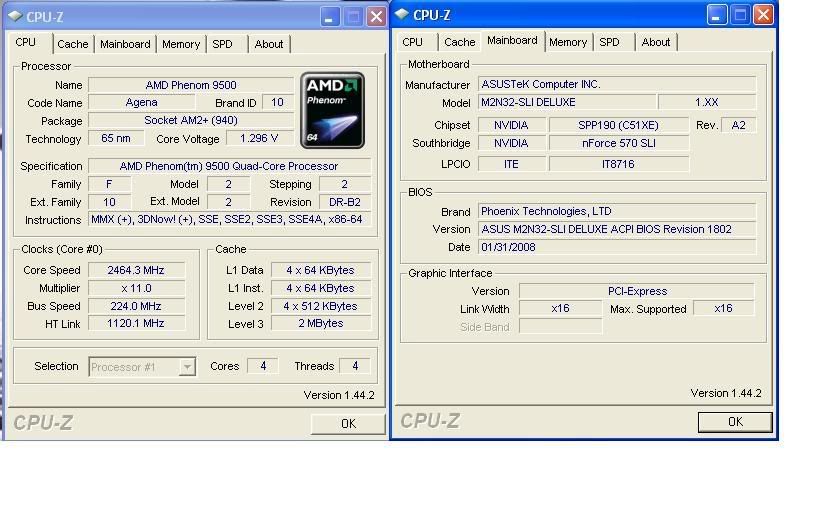840x525 pixels.
Task: Click the x 11.0 multiplier value
Action: pyautogui.click(x=136, y=288)
